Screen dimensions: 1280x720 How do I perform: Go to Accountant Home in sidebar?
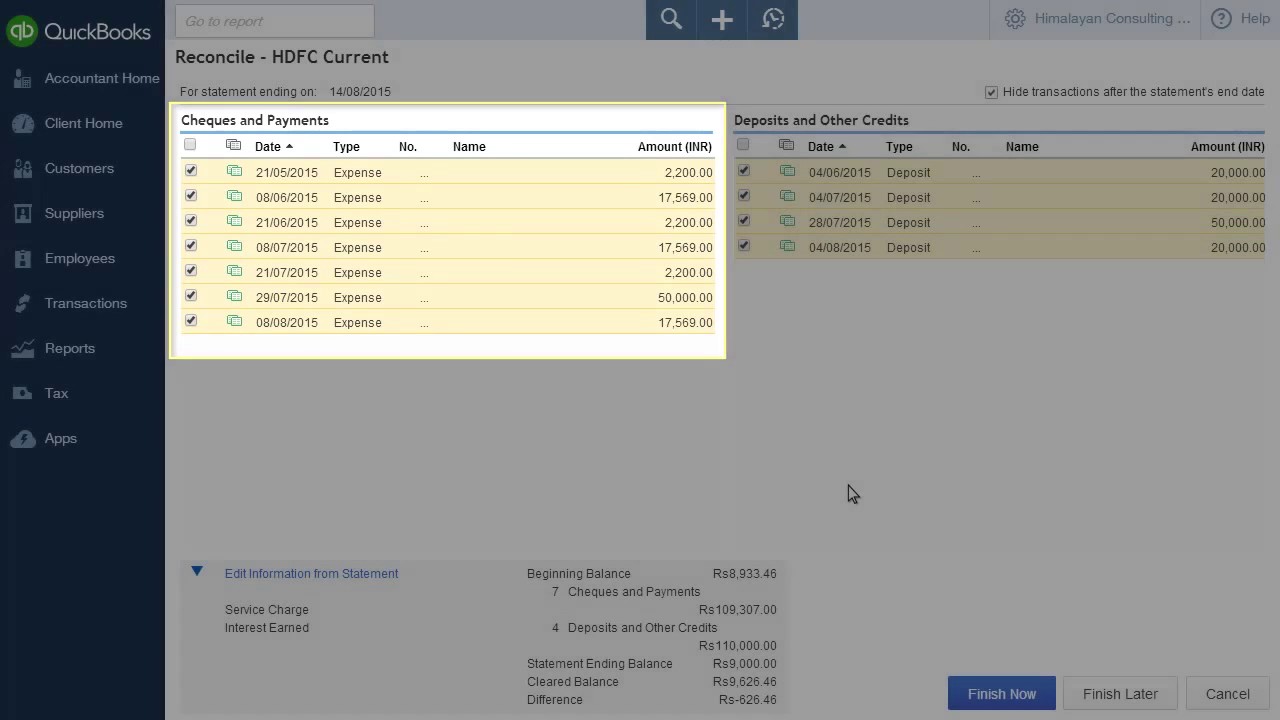pyautogui.click(x=102, y=79)
